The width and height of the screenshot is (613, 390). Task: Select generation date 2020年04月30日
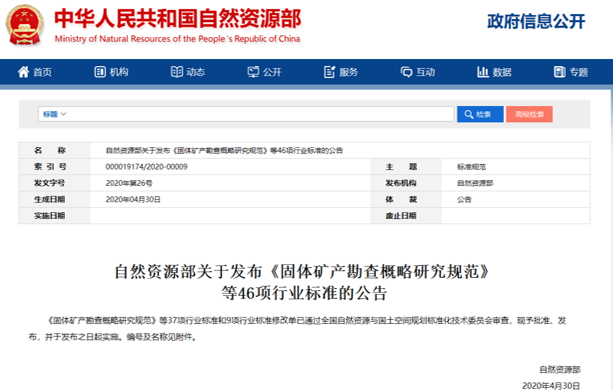[133, 199]
